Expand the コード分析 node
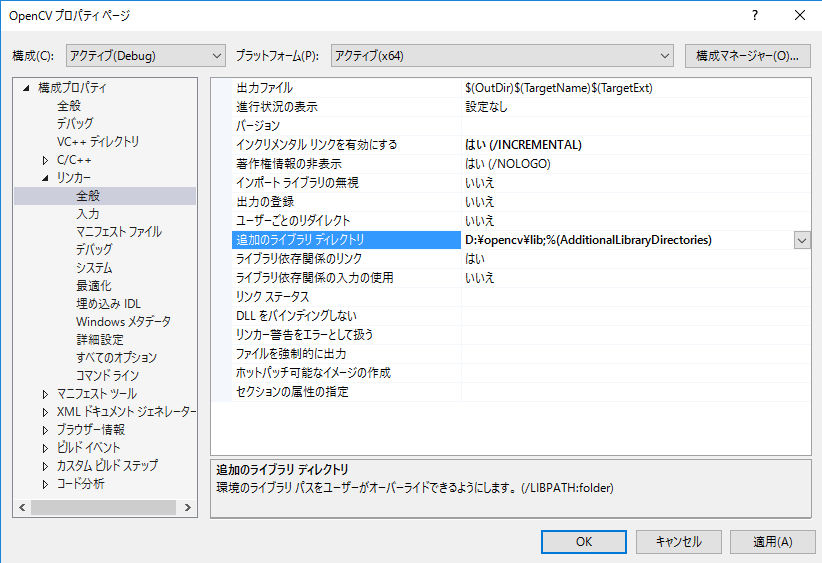The width and height of the screenshot is (822, 563). pyautogui.click(x=45, y=484)
